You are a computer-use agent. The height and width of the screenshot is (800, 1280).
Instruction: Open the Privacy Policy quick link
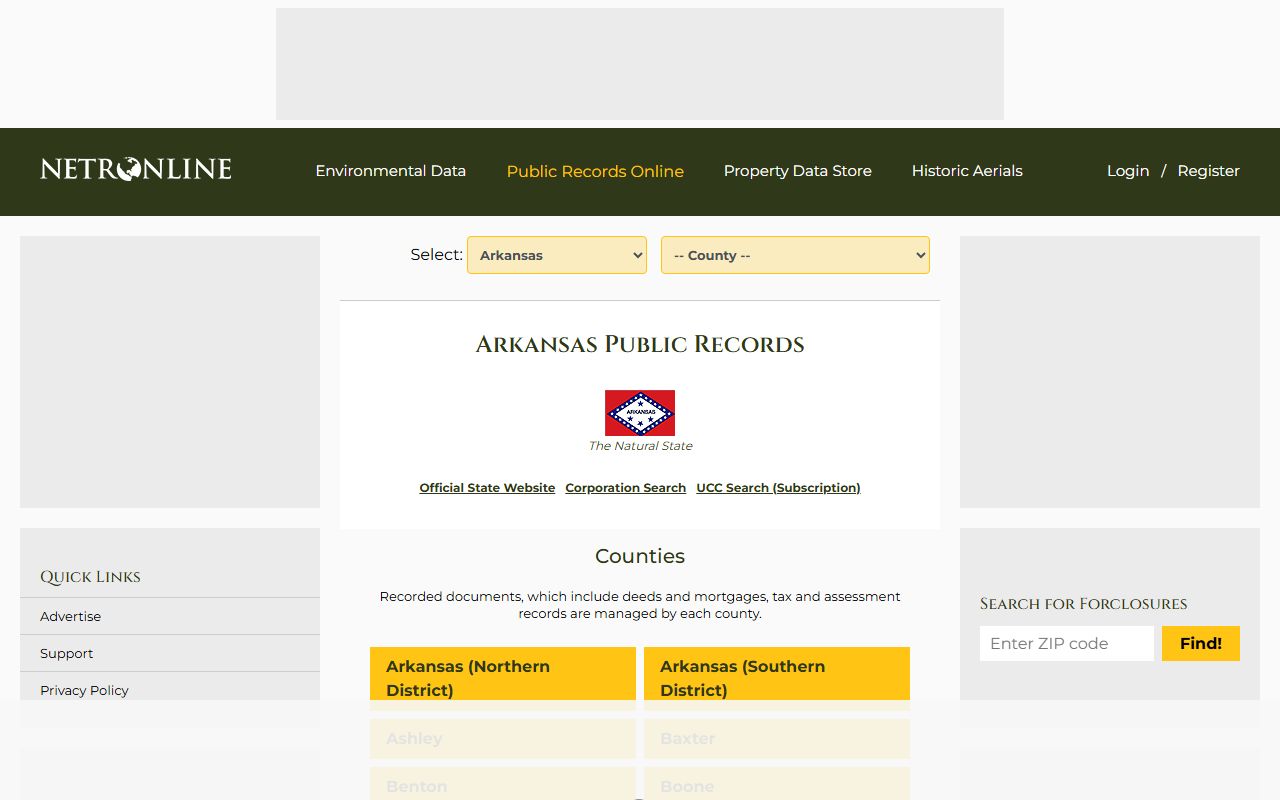[85, 690]
